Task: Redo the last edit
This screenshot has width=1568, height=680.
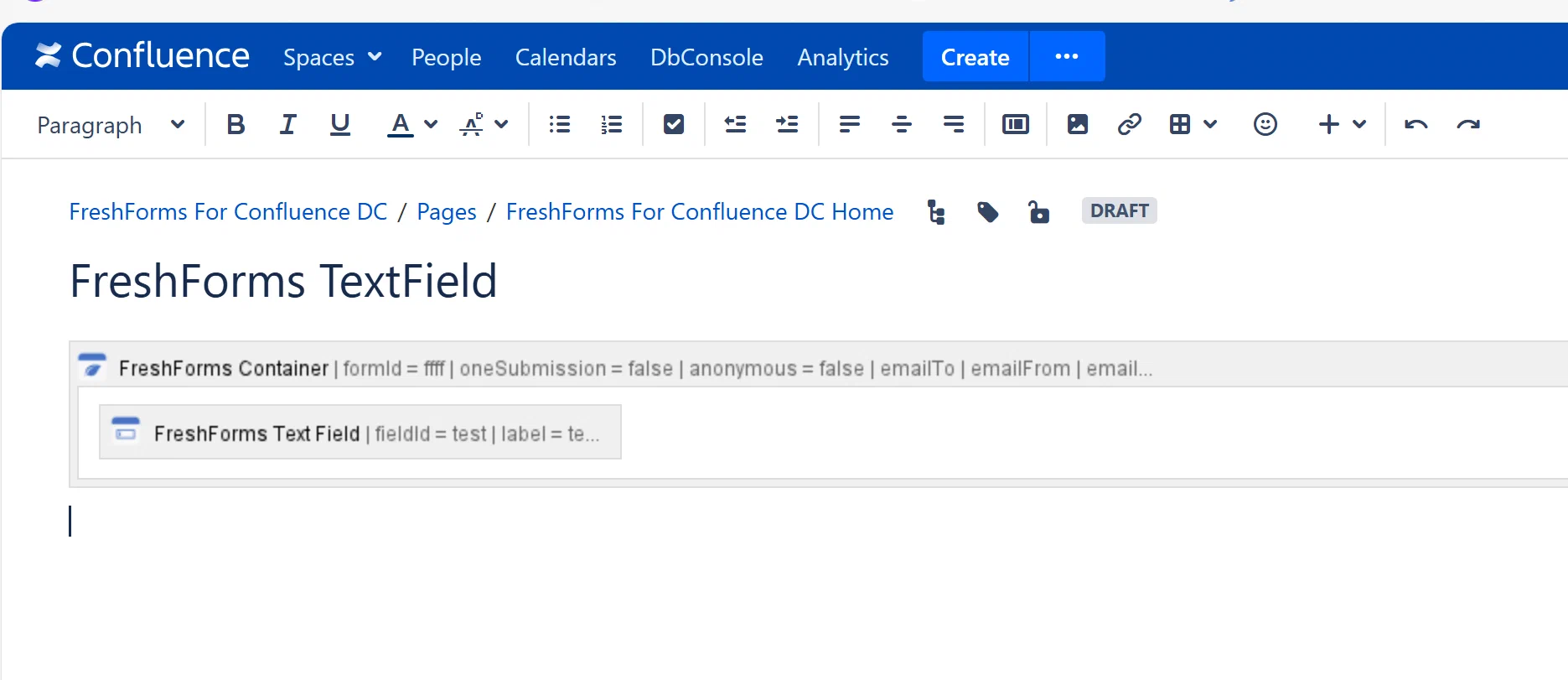Action: point(1468,125)
